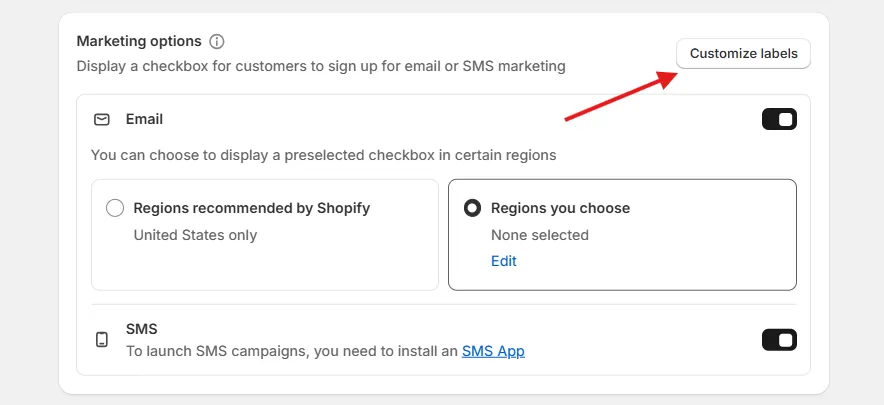Click the Regions recommended by Shopify label text
884x405 pixels.
pyautogui.click(x=251, y=208)
